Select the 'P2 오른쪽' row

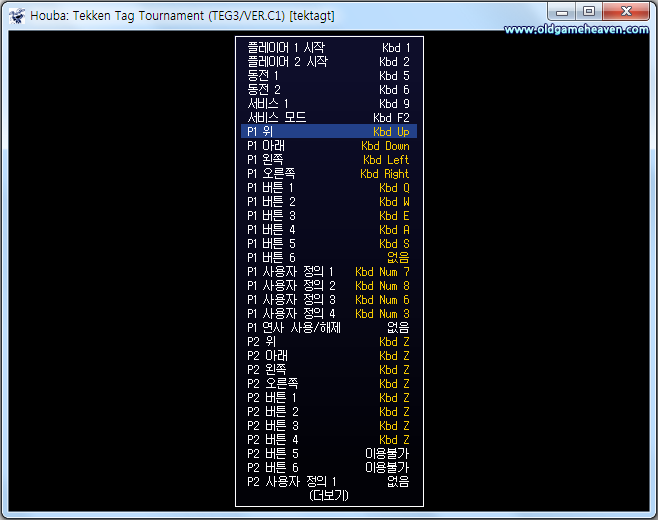(329, 384)
